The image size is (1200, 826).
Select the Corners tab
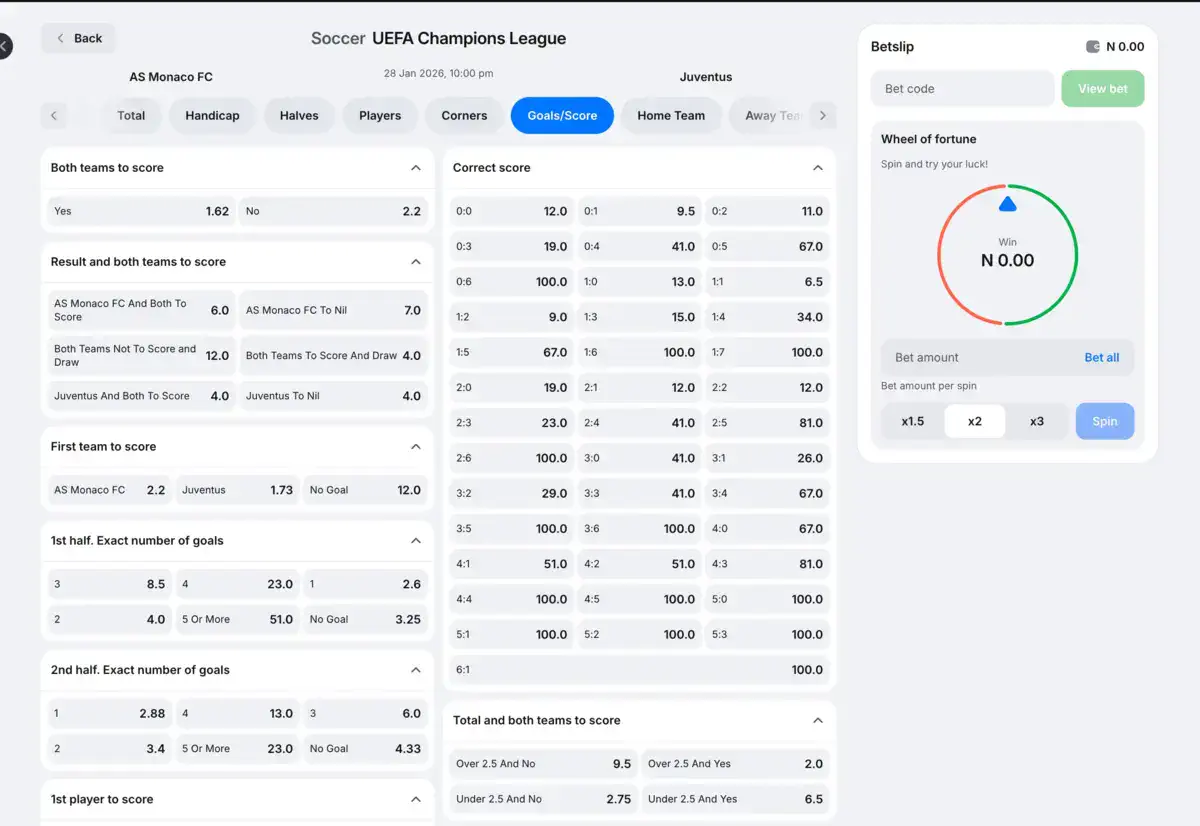464,116
